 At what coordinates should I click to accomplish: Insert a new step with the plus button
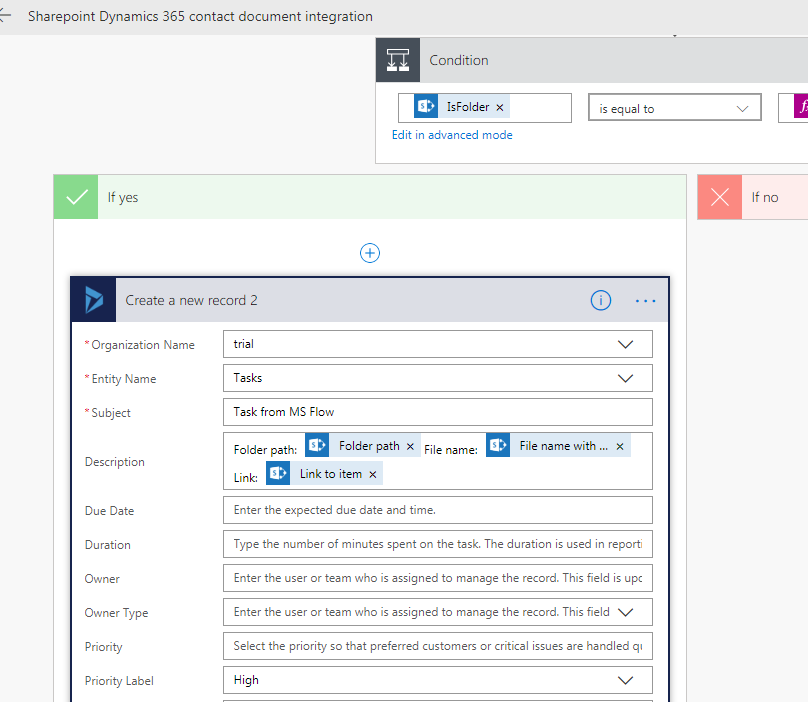369,253
